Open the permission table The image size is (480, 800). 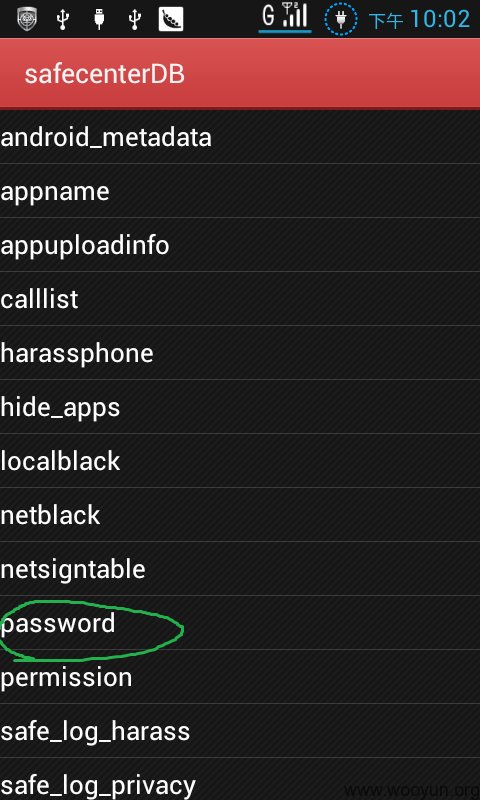pyautogui.click(x=240, y=678)
